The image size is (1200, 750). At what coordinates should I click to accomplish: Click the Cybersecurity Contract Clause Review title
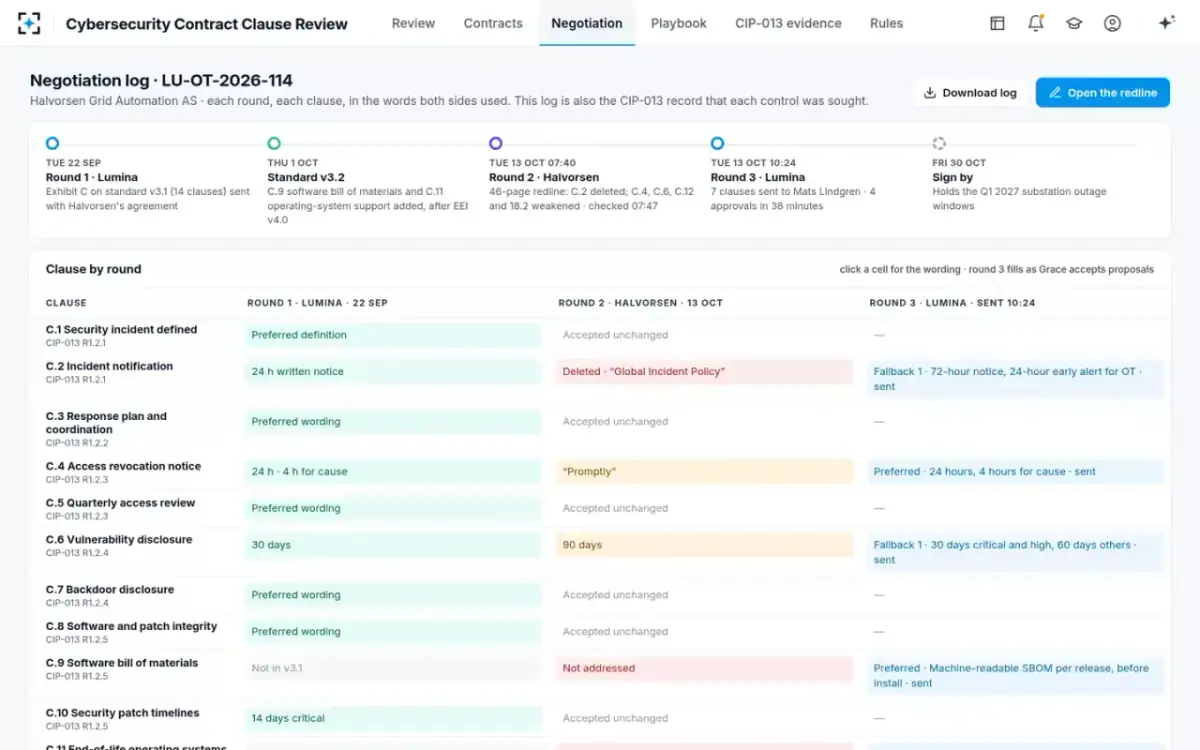point(207,24)
